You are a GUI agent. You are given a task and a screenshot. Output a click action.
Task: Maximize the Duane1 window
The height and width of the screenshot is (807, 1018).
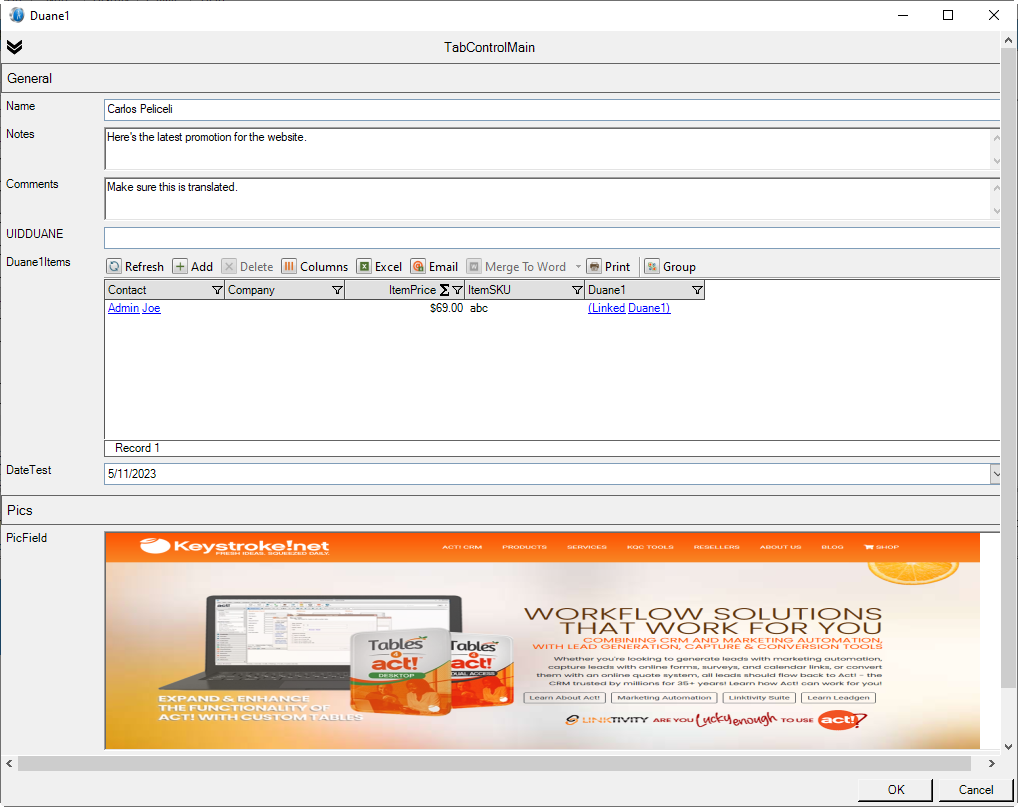[948, 15]
